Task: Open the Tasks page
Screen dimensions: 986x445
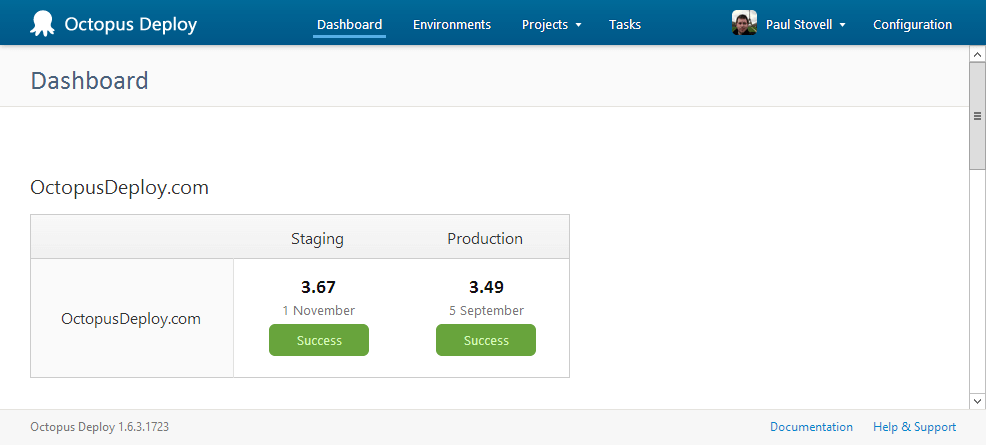Action: coord(625,24)
